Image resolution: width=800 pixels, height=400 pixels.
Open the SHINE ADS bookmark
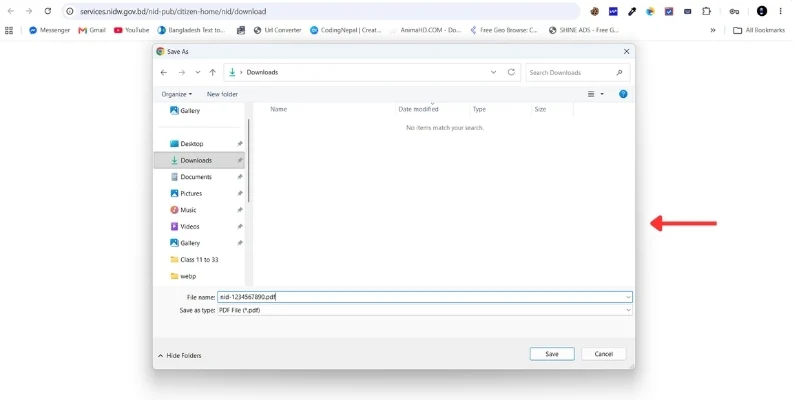tap(584, 30)
